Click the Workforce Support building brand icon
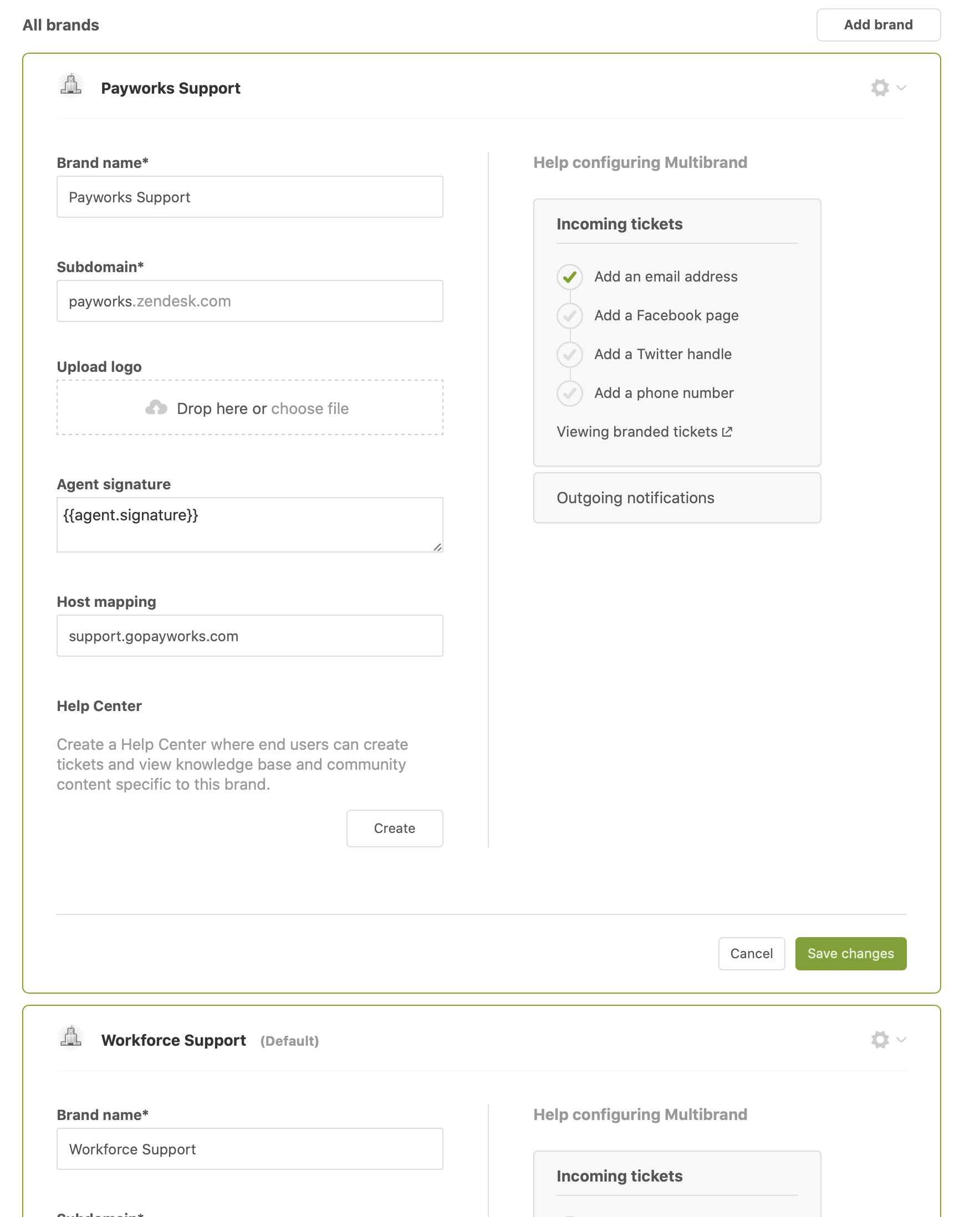 pos(70,1039)
